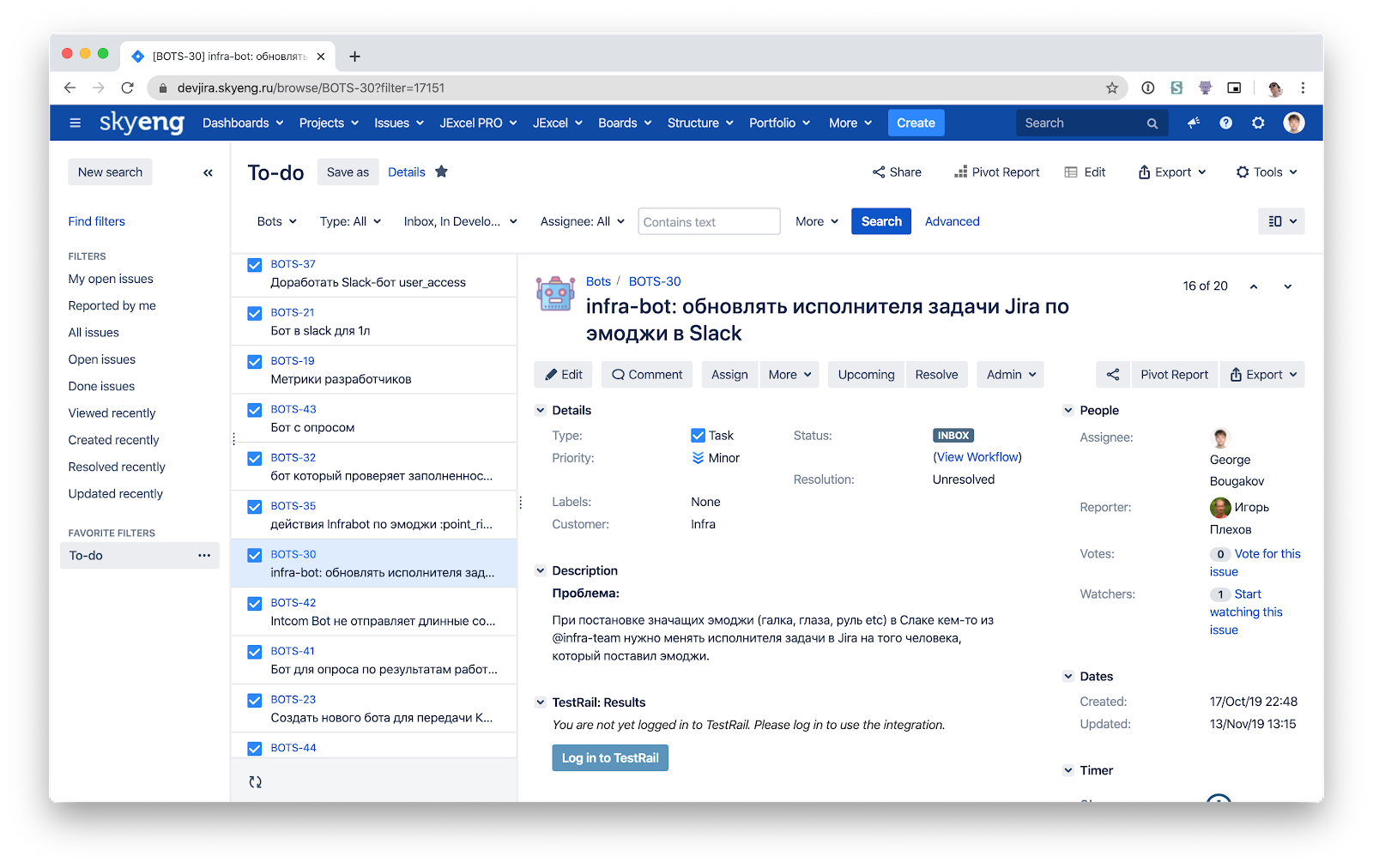Viewport: 1373px width, 868px height.
Task: Click the refresh icon below the issue list
Action: [254, 781]
